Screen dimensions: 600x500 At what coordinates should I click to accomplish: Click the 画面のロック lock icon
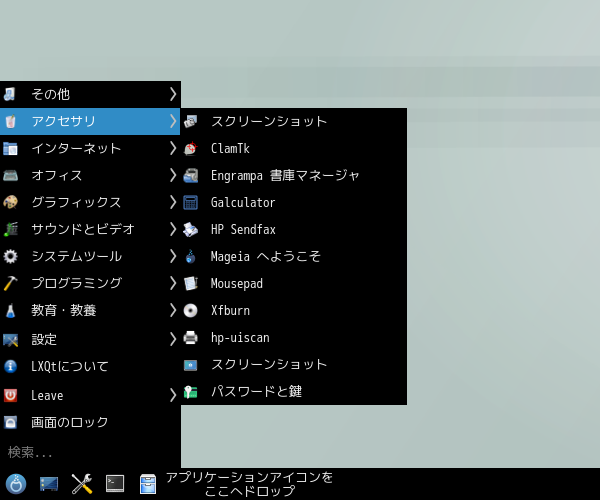click(x=10, y=422)
